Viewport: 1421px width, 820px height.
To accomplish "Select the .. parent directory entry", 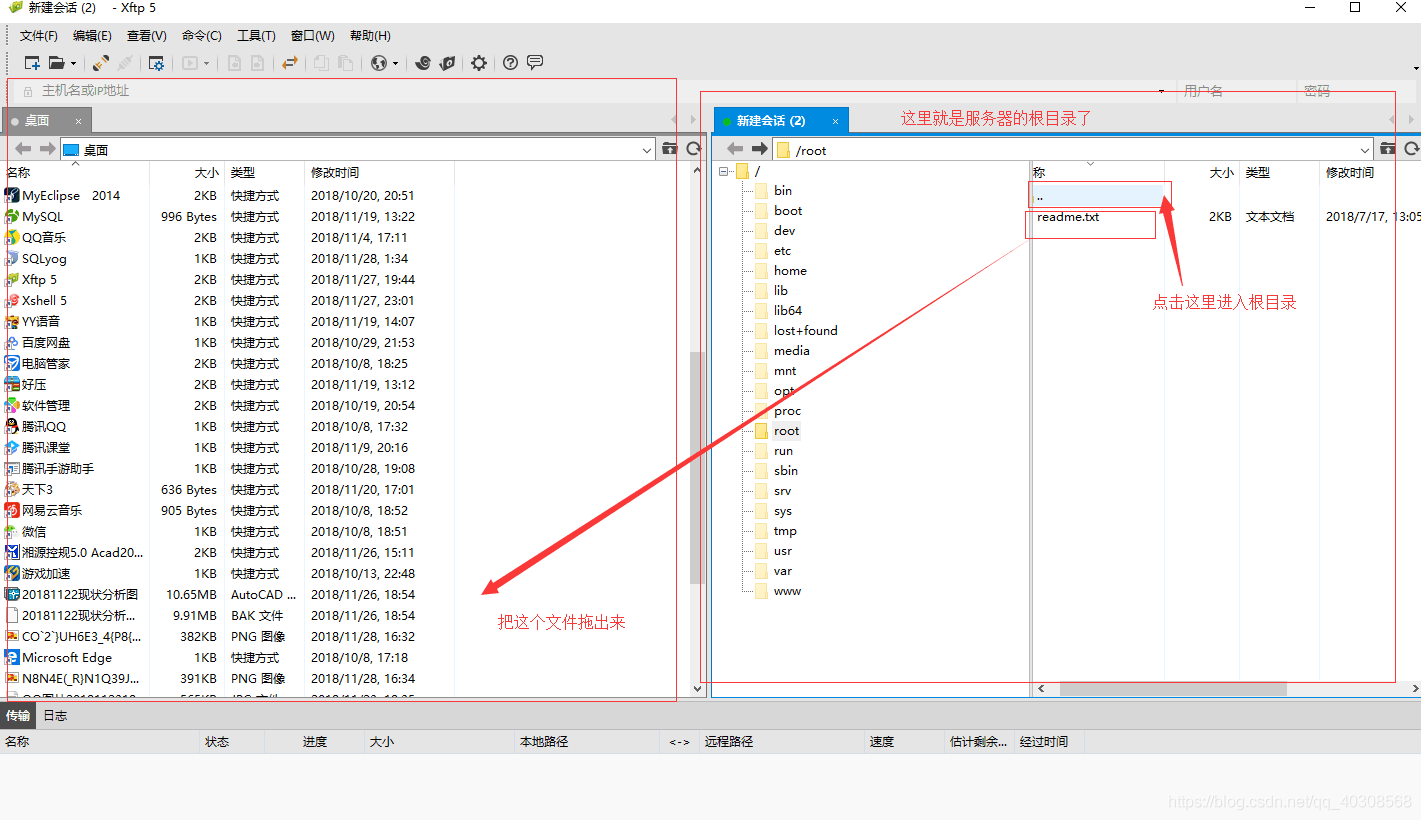I will tap(1098, 196).
